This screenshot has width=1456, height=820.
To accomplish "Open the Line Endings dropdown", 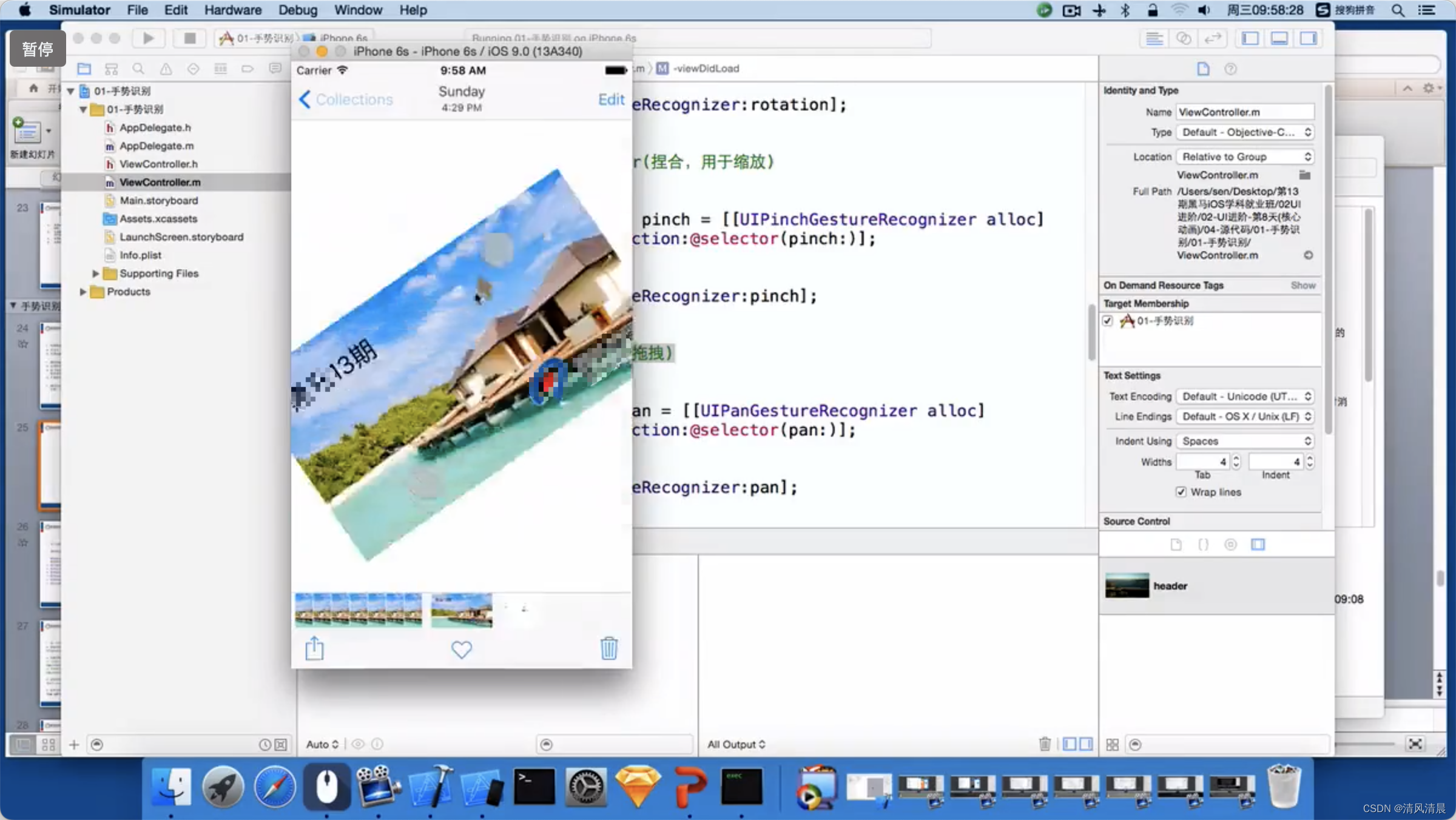I will click(1245, 416).
